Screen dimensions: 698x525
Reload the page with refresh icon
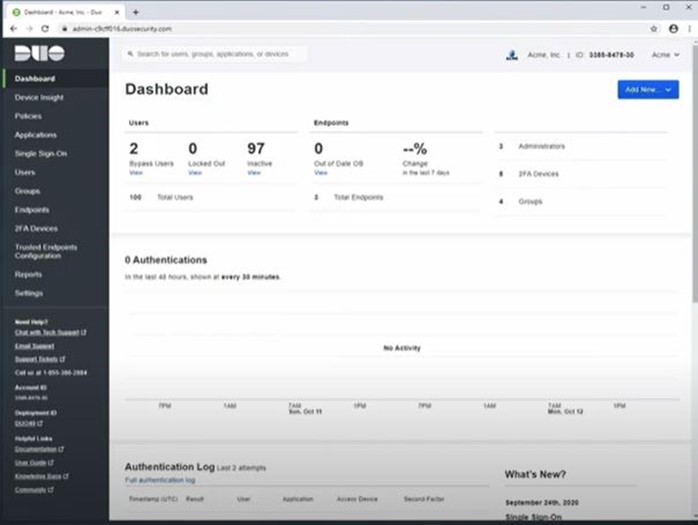click(45, 28)
